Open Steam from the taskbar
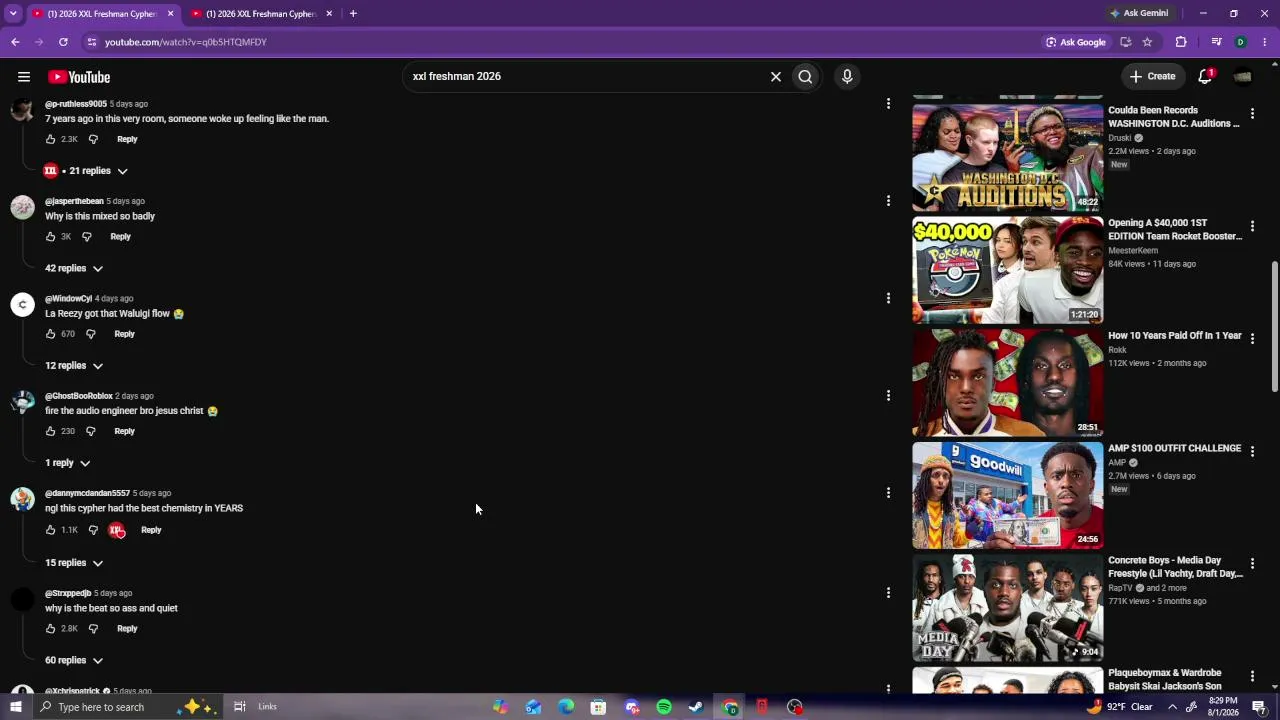The image size is (1280, 720). click(696, 707)
